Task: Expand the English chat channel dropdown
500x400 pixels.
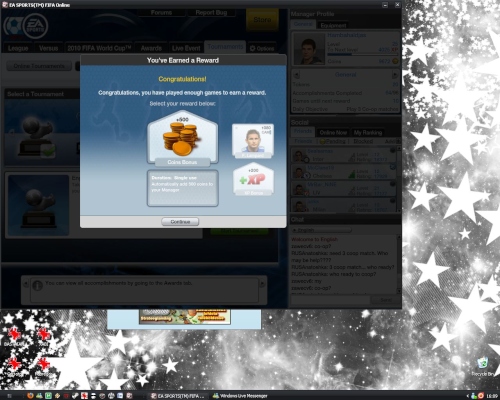Action: pos(321,230)
